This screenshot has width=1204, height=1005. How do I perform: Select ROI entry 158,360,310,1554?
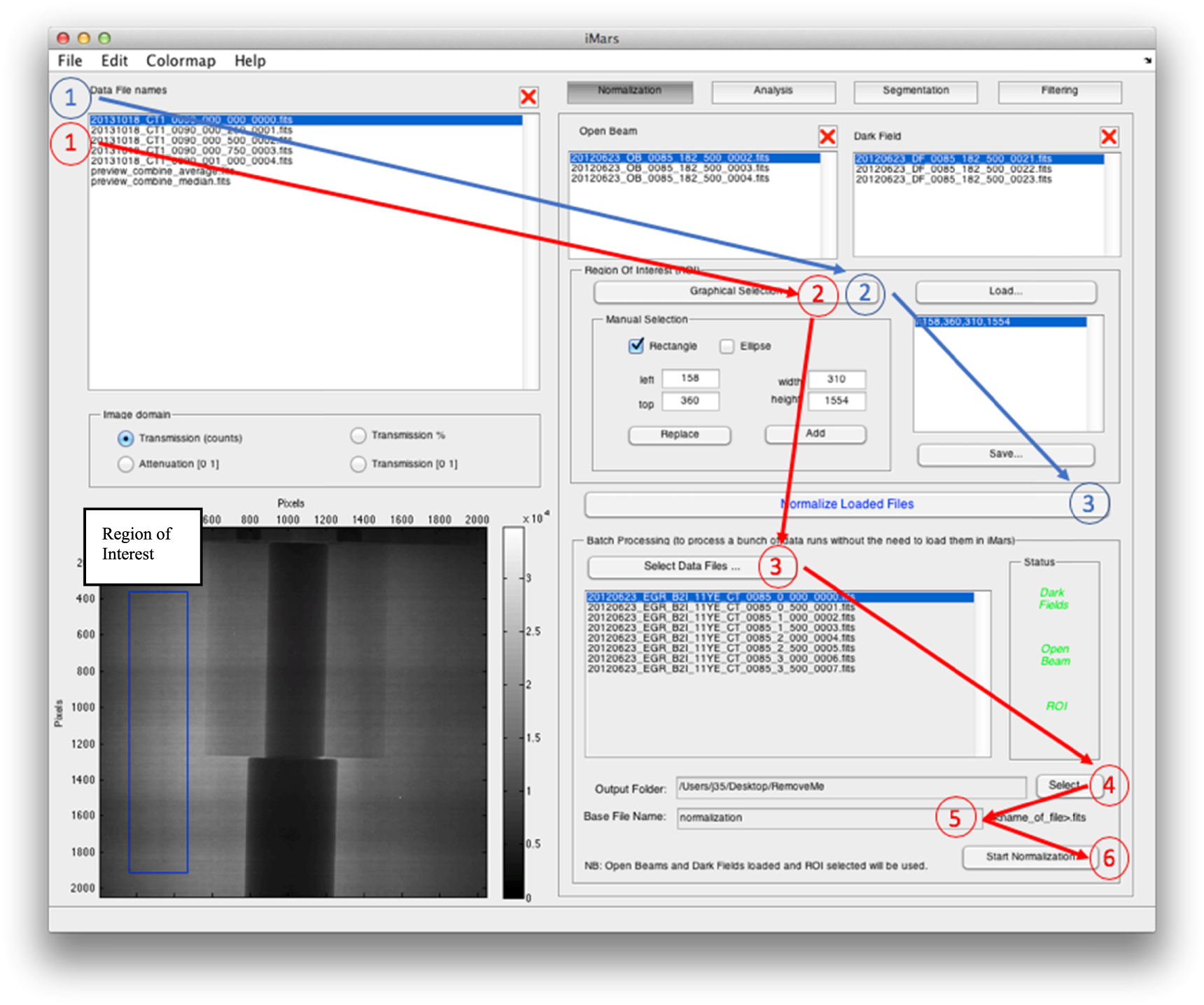[x=1001, y=322]
